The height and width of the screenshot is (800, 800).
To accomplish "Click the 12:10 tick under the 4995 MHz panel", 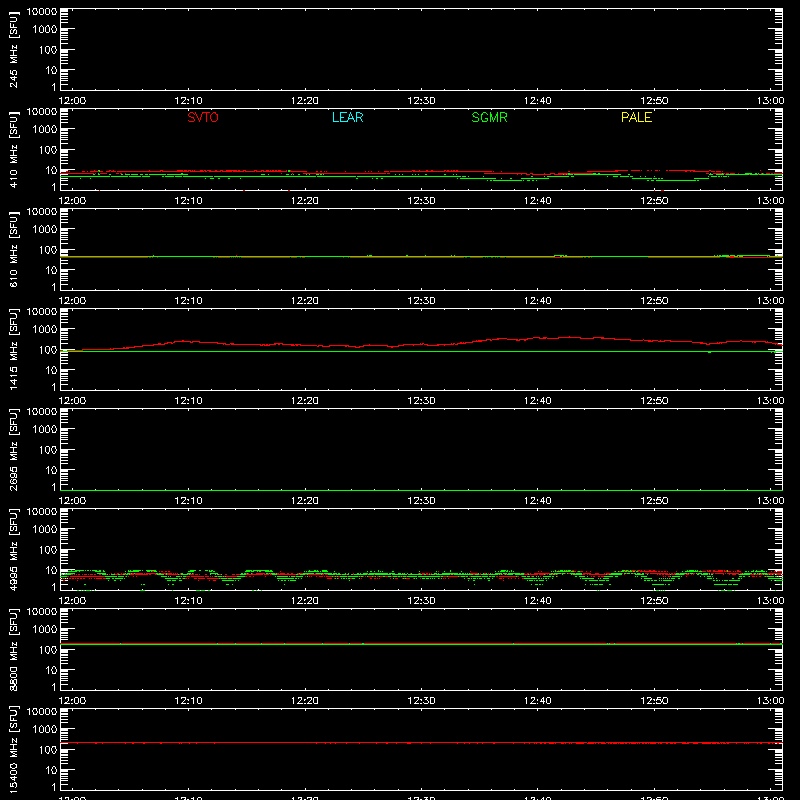I will click(188, 601).
